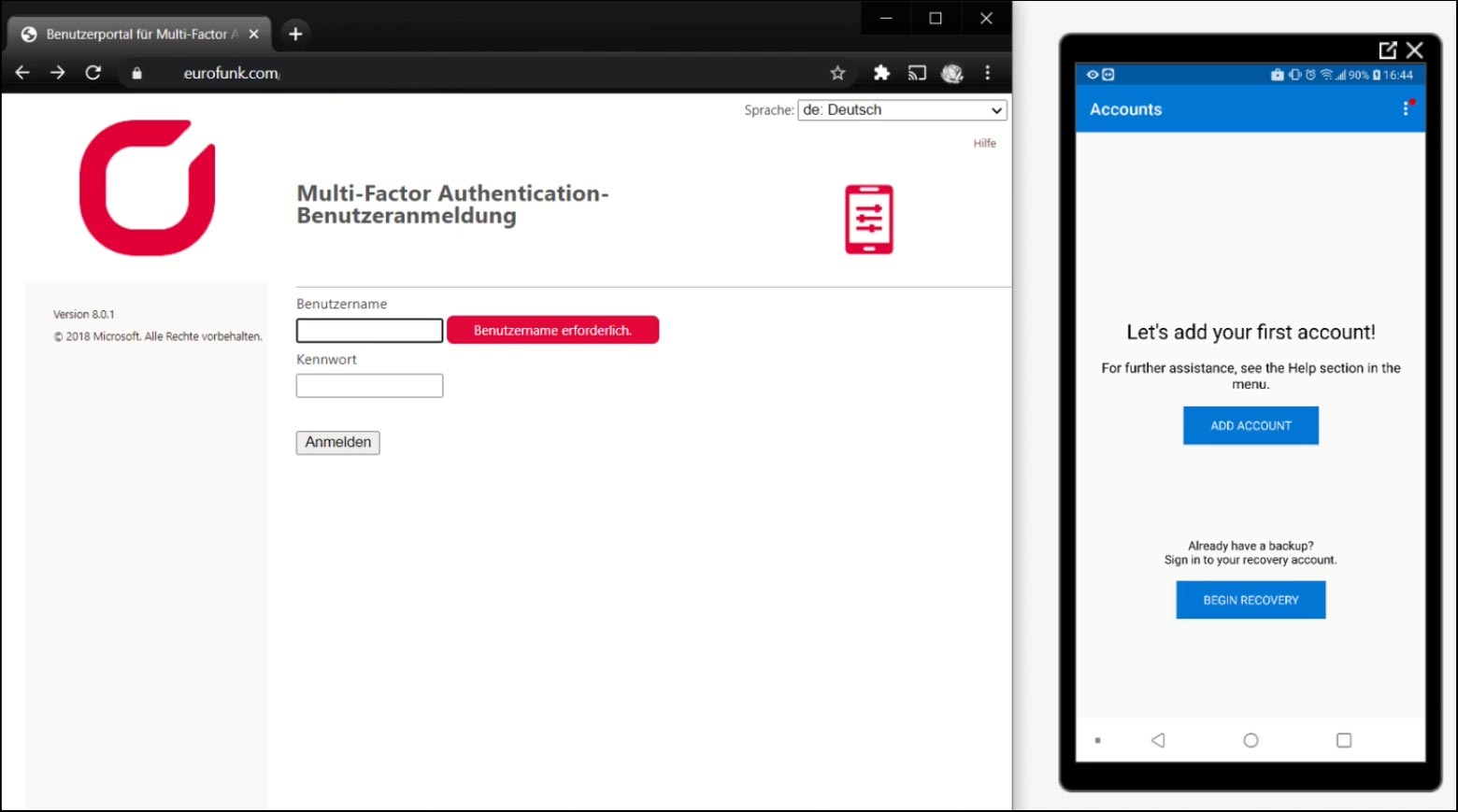Tap the Android back navigation button
The height and width of the screenshot is (812, 1458).
click(x=1158, y=740)
